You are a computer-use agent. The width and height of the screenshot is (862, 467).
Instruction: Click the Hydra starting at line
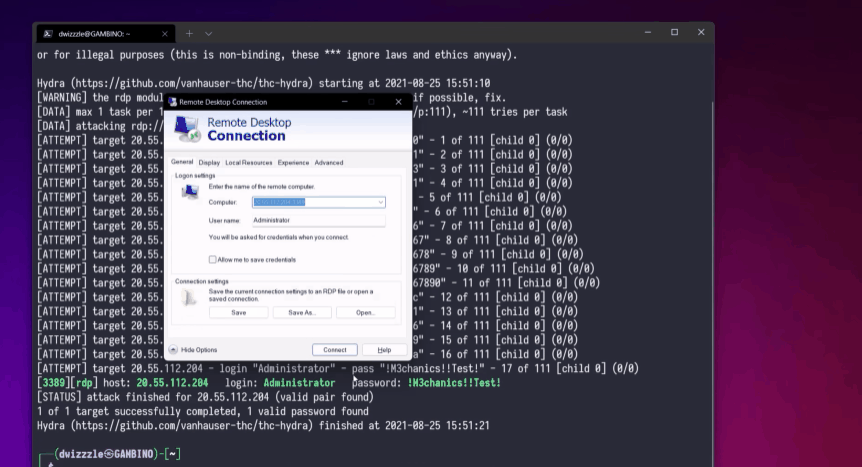(x=263, y=83)
